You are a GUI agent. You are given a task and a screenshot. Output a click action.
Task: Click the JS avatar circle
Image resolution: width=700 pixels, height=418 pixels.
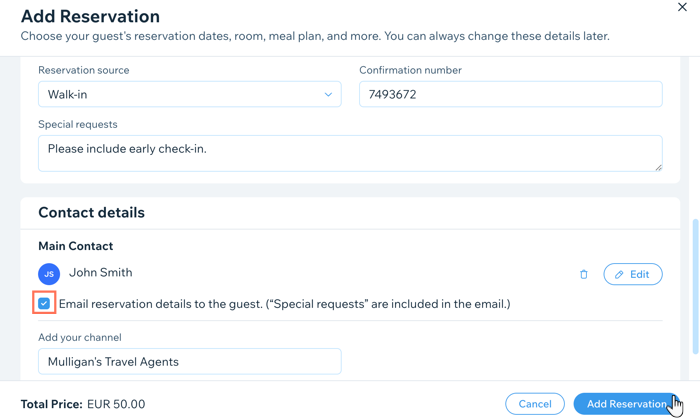49,274
